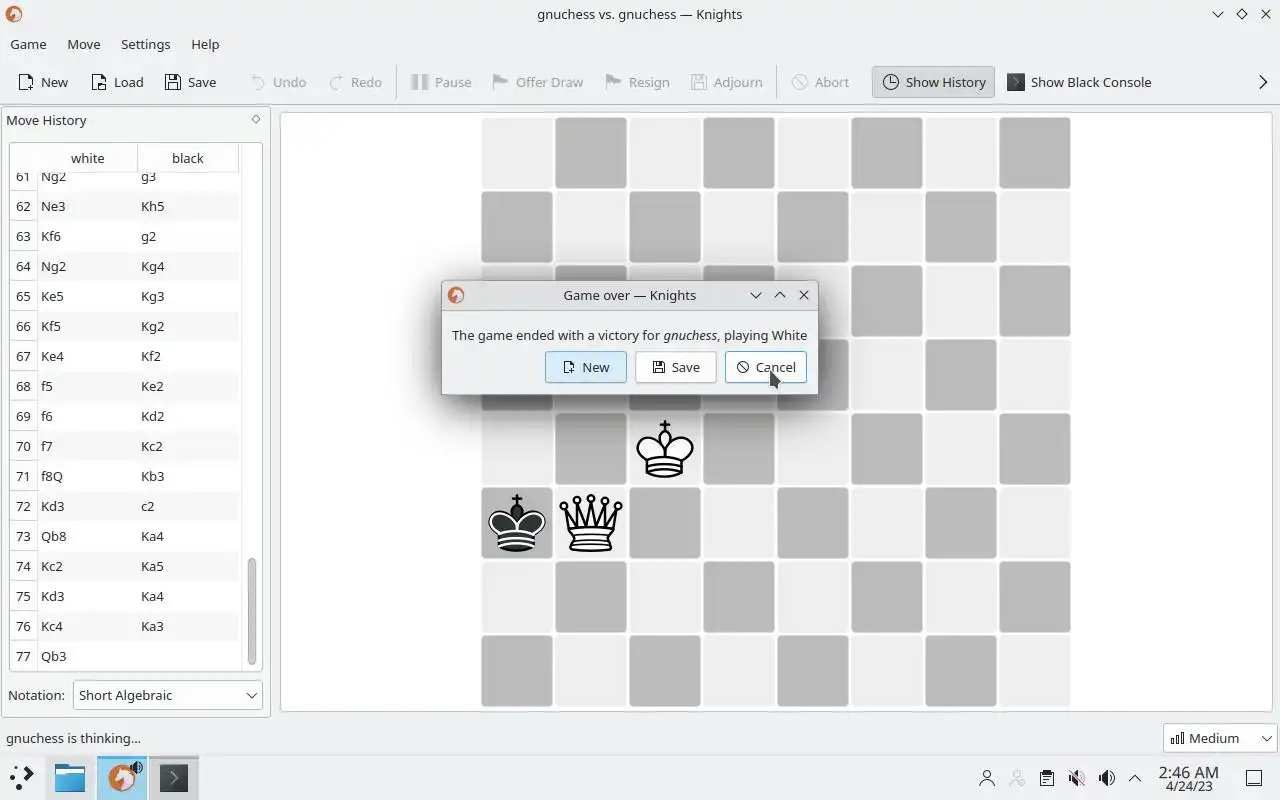Screen dimensions: 1280x800
Task: Close the Game over dialog
Action: [803, 295]
